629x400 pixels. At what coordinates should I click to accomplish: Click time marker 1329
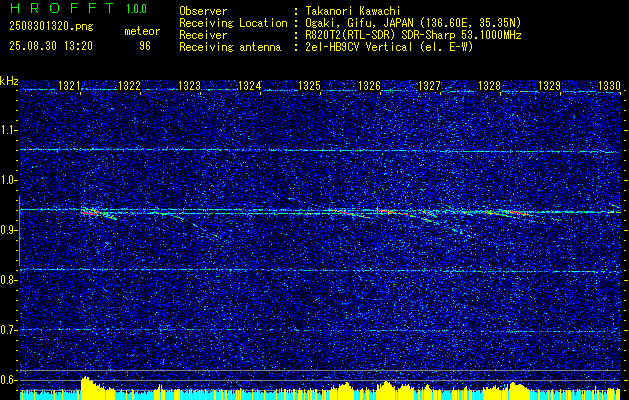[x=549, y=85]
